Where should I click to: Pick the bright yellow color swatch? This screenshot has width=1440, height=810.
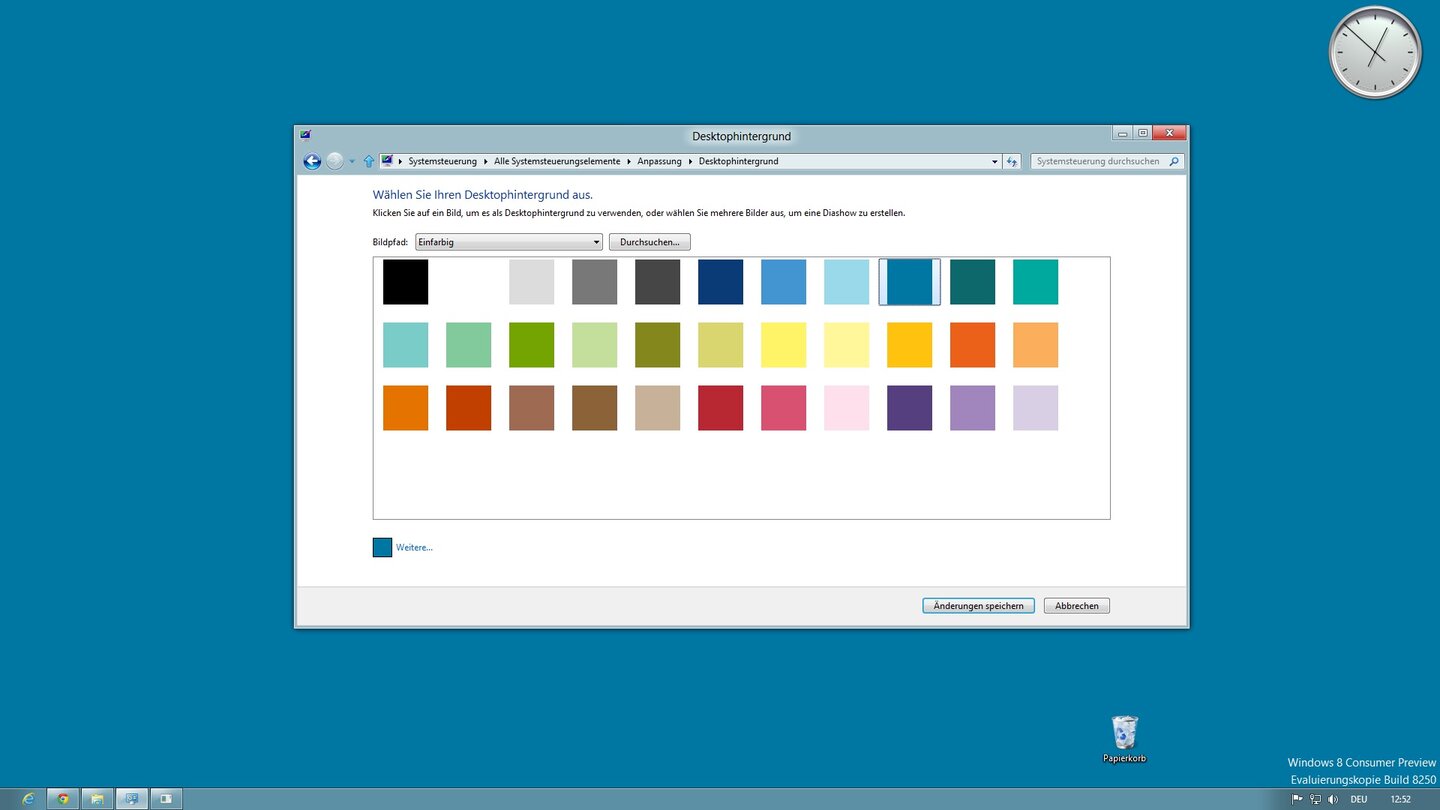[783, 345]
